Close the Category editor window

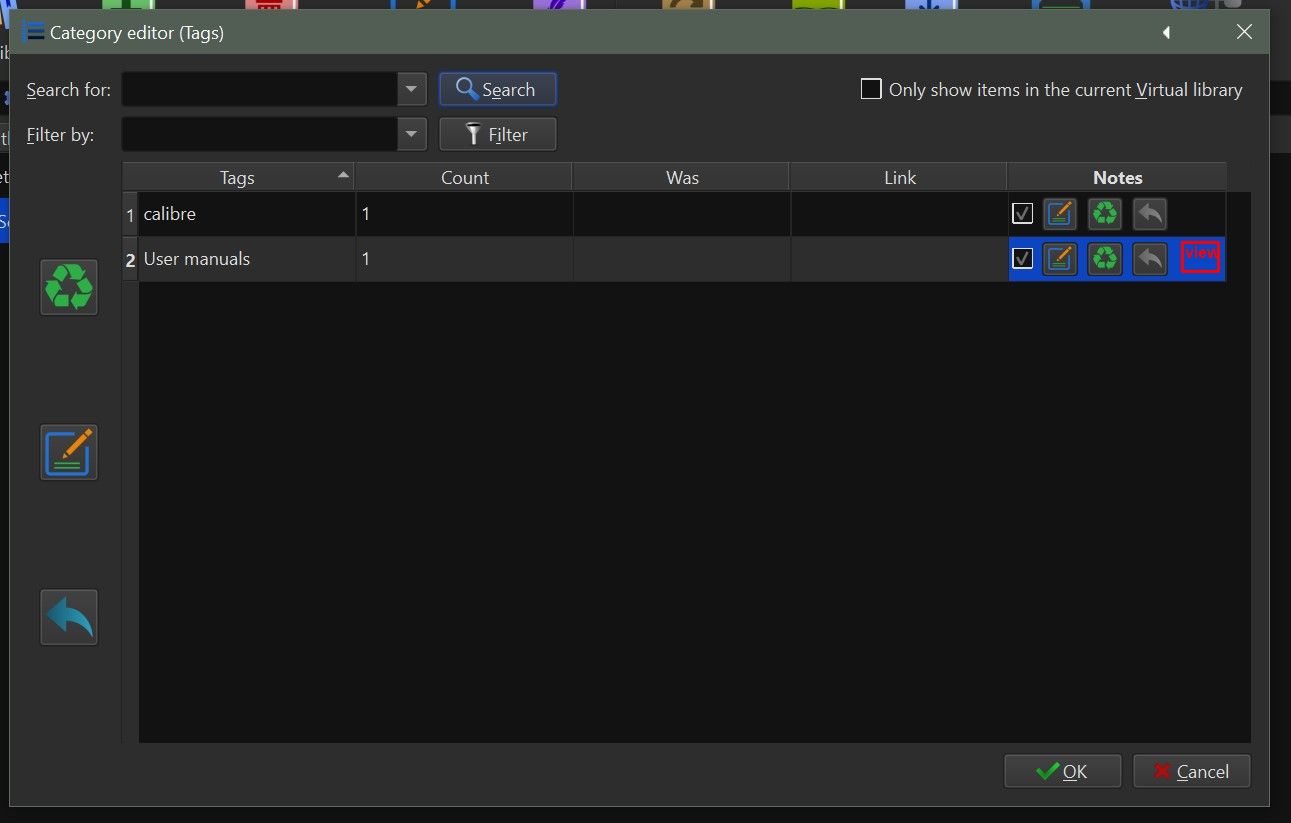point(1244,32)
